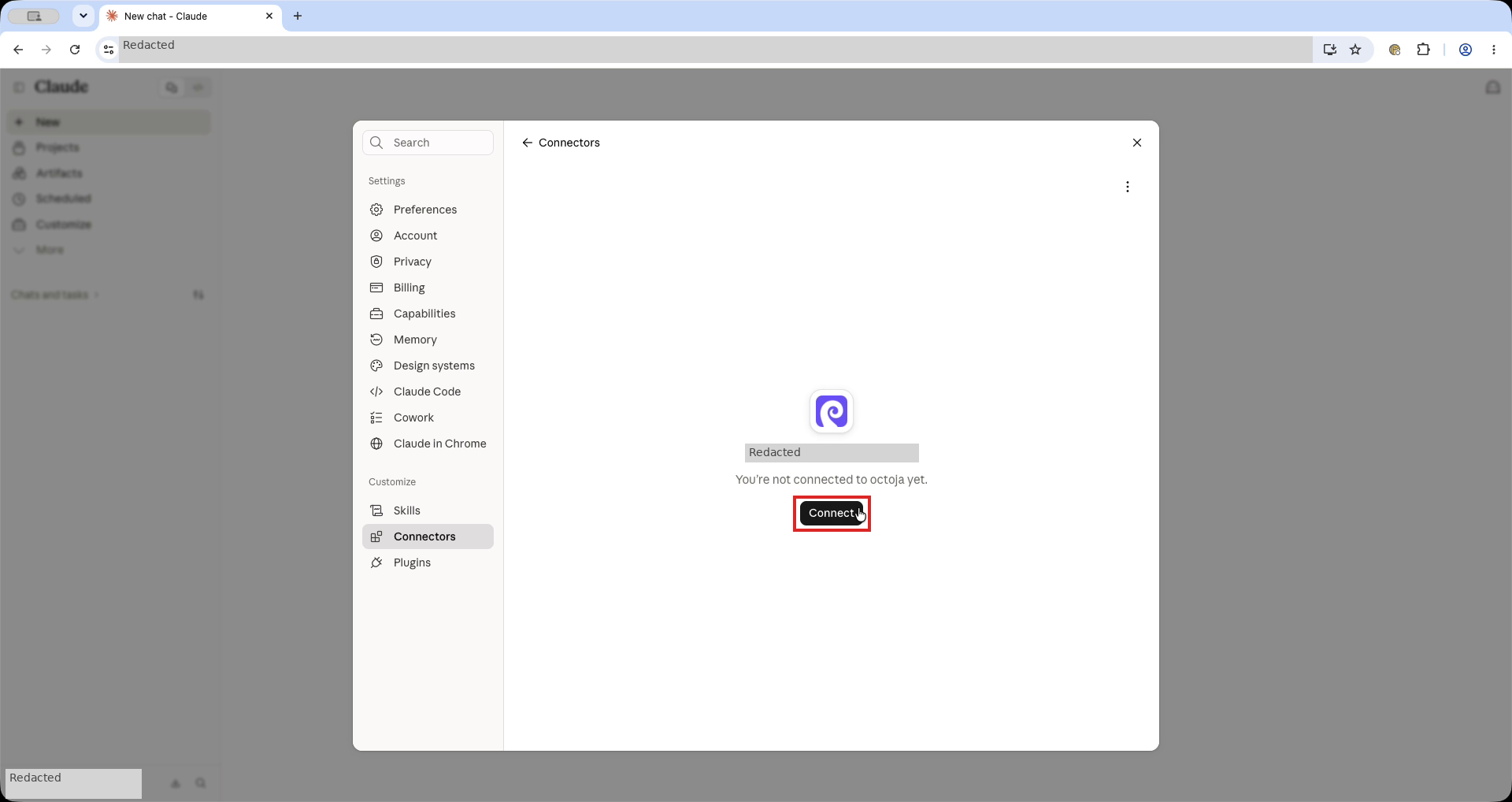Open the Chrome three-dot menu

tap(1494, 50)
